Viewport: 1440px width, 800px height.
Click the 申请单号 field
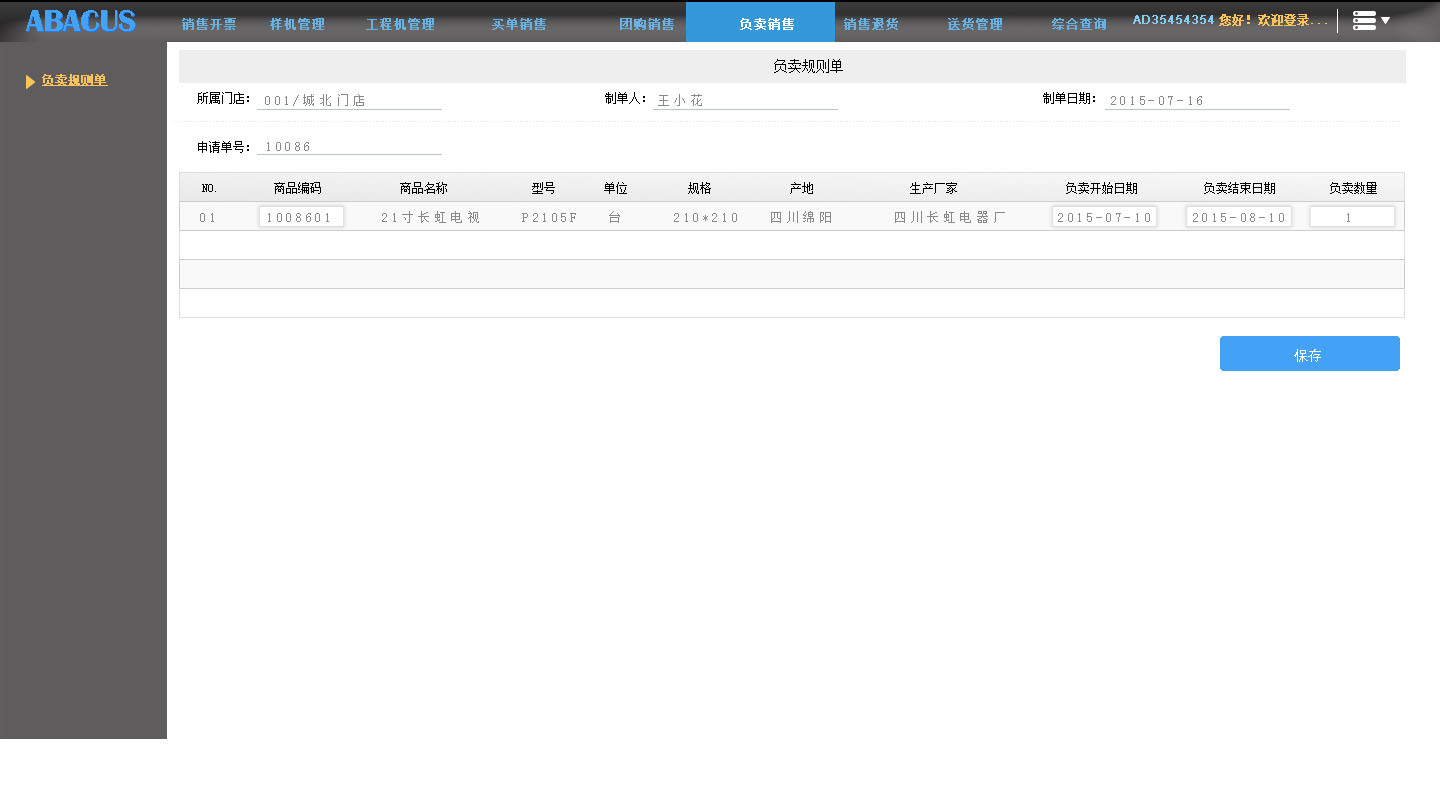349,146
